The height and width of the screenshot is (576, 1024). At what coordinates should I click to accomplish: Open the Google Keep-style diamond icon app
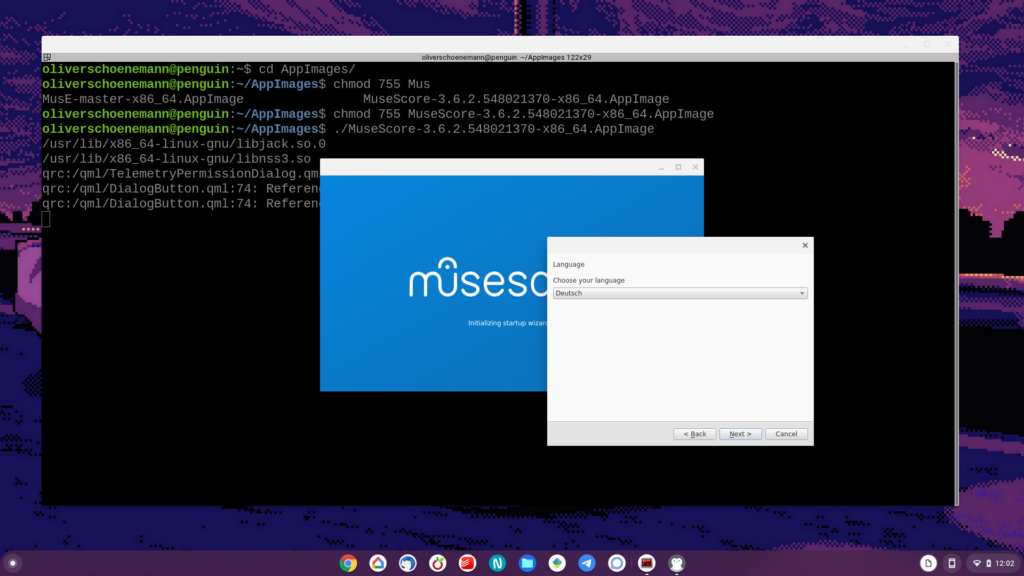tap(557, 563)
